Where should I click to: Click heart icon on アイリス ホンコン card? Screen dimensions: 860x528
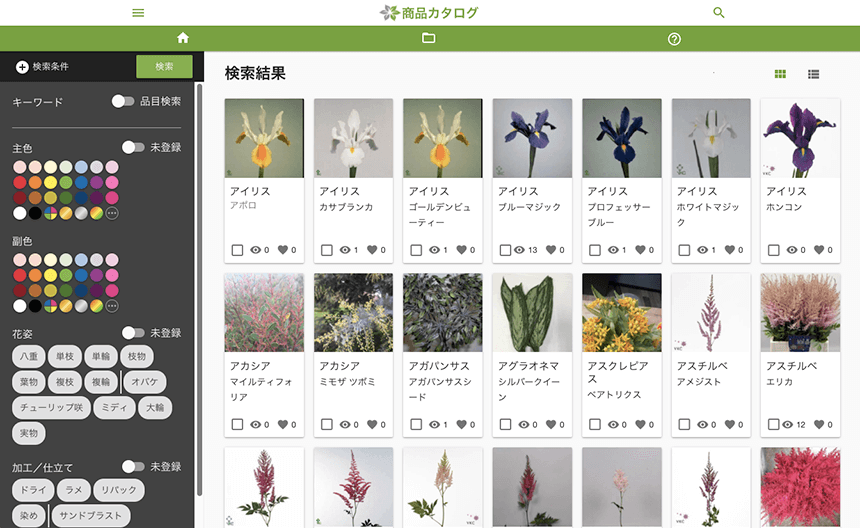click(819, 250)
